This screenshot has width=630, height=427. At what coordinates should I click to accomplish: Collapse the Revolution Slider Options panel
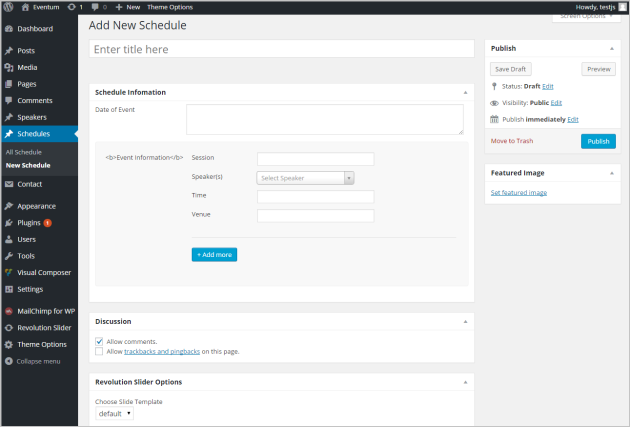pos(465,382)
